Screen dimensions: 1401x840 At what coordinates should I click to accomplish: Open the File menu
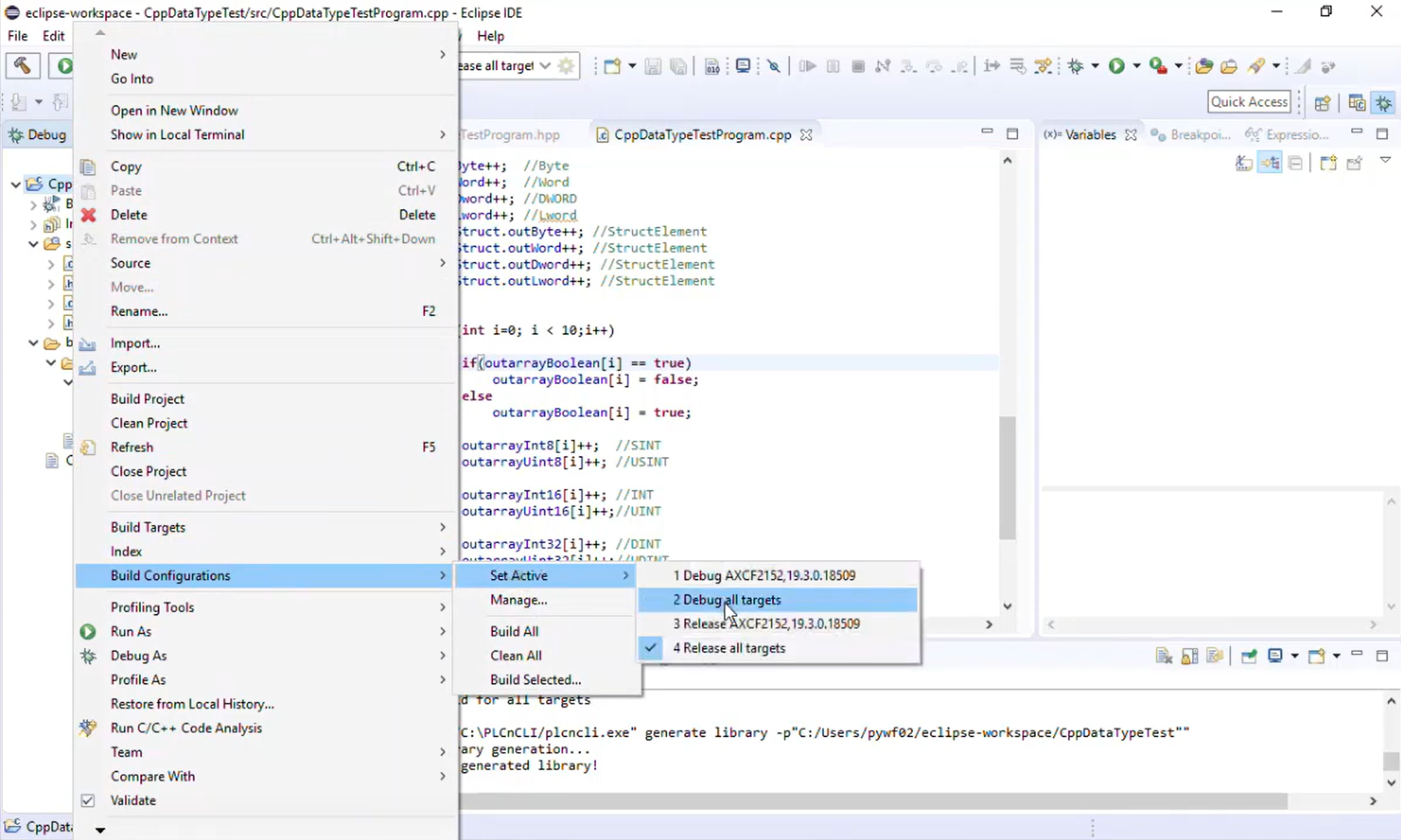coord(17,36)
